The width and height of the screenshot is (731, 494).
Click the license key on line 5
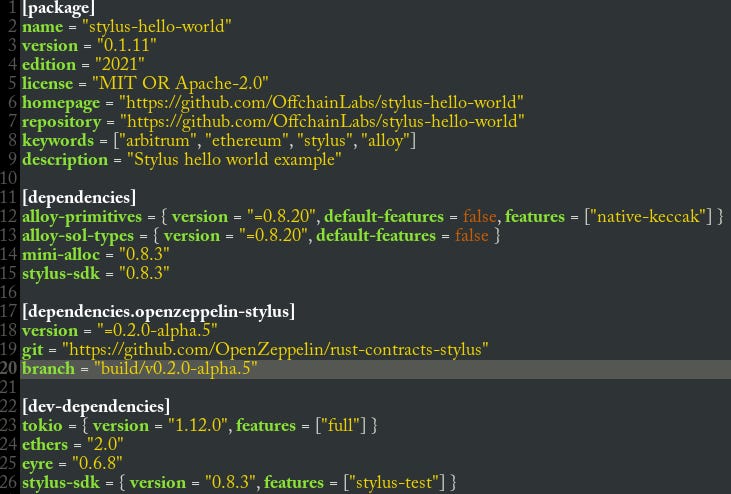[x=48, y=84]
